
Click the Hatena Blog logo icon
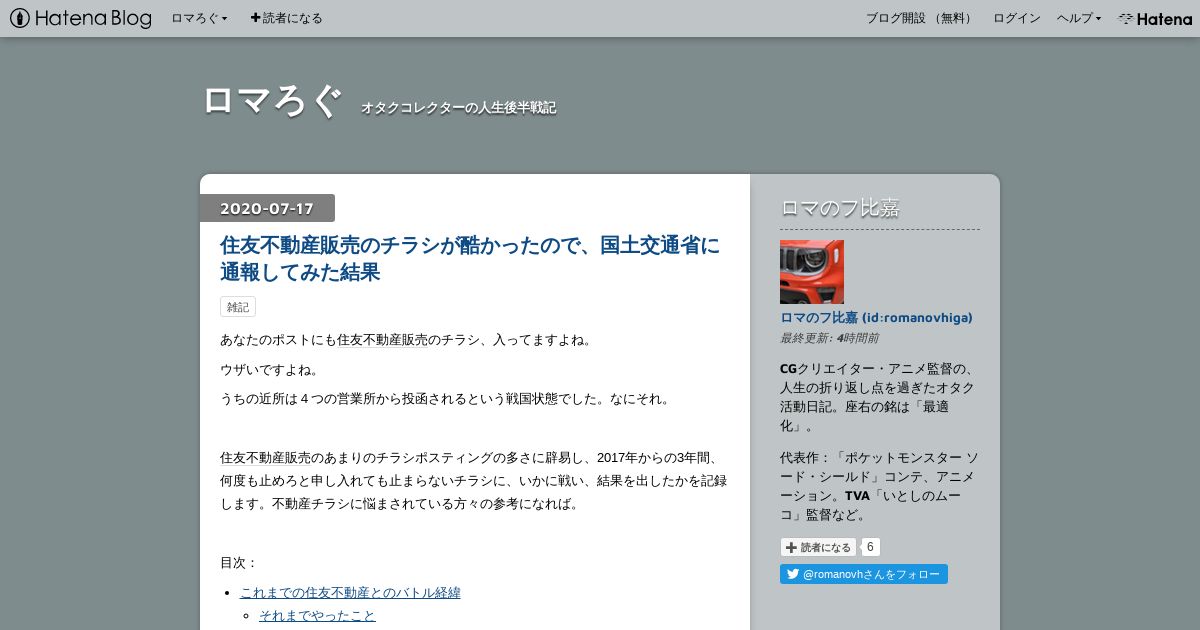(81, 18)
